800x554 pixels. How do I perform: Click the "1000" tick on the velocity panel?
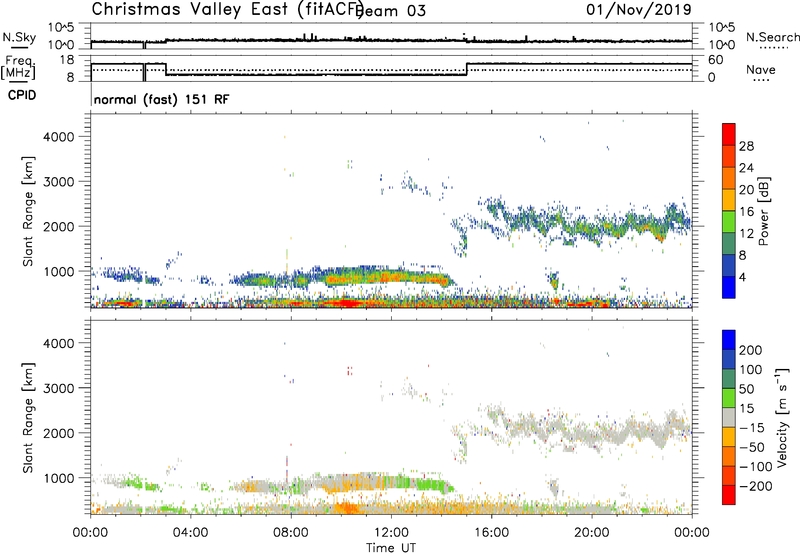click(x=59, y=478)
